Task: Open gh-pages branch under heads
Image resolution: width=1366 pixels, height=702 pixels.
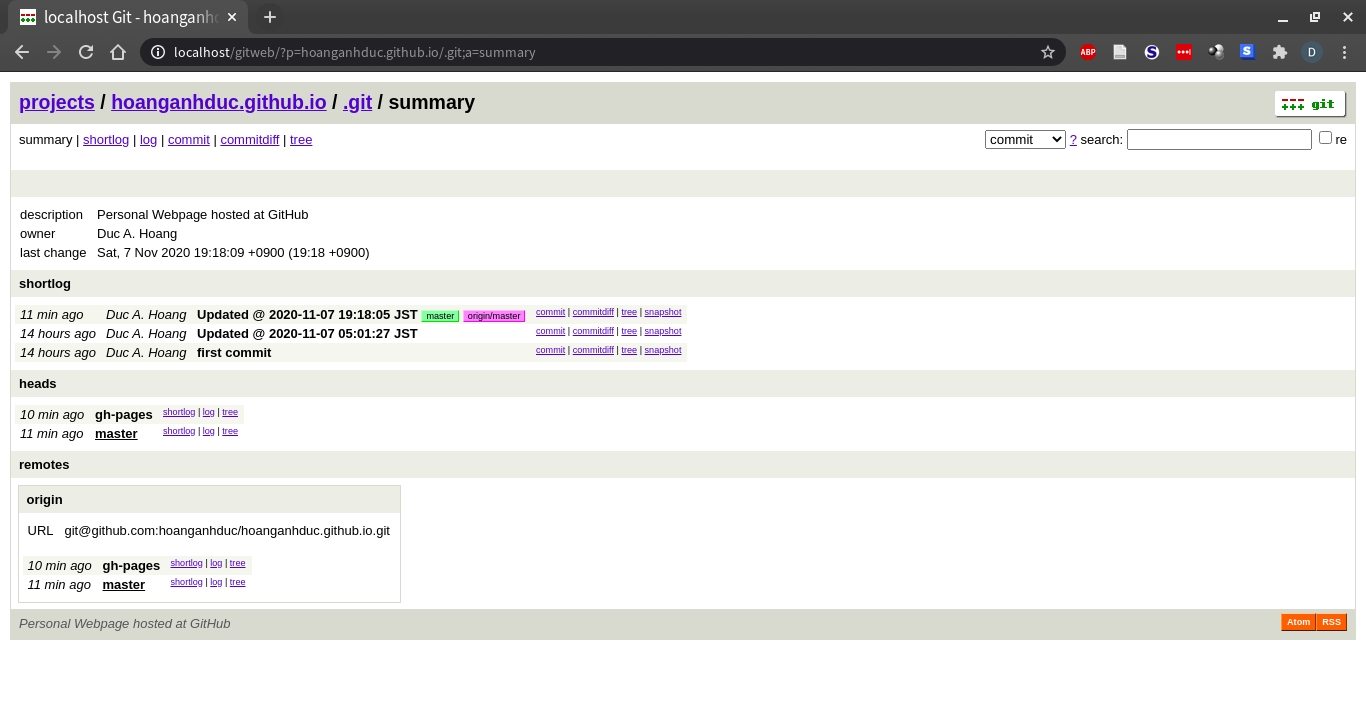Action: tap(124, 415)
